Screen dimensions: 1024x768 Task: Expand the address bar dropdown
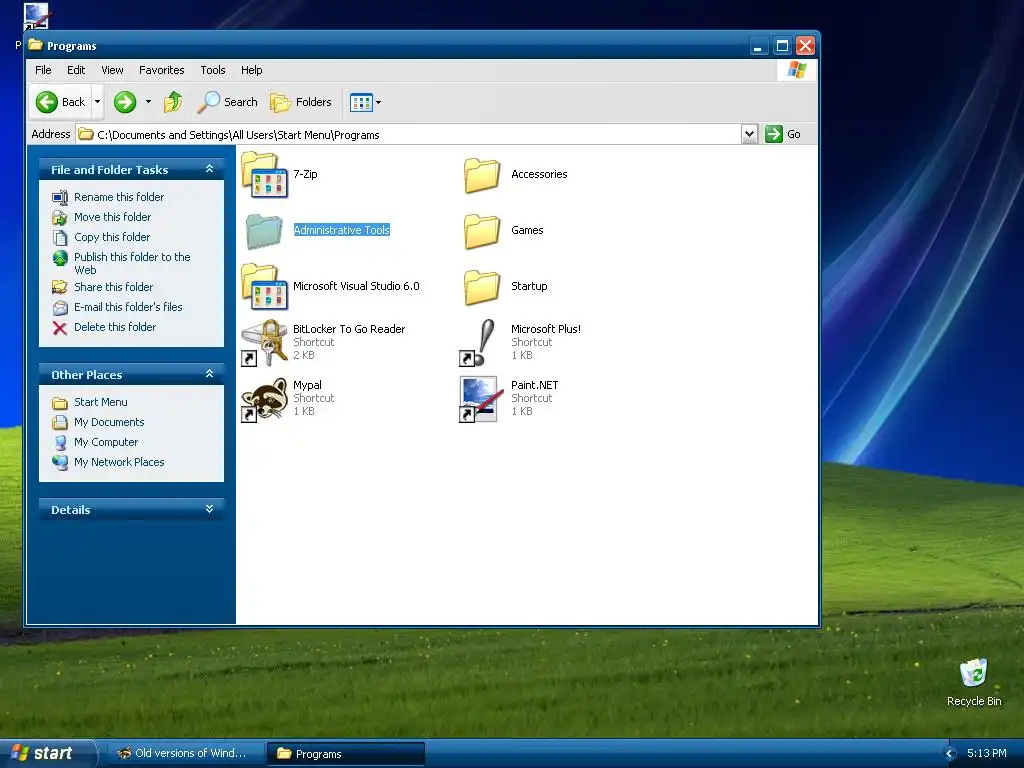(749, 135)
